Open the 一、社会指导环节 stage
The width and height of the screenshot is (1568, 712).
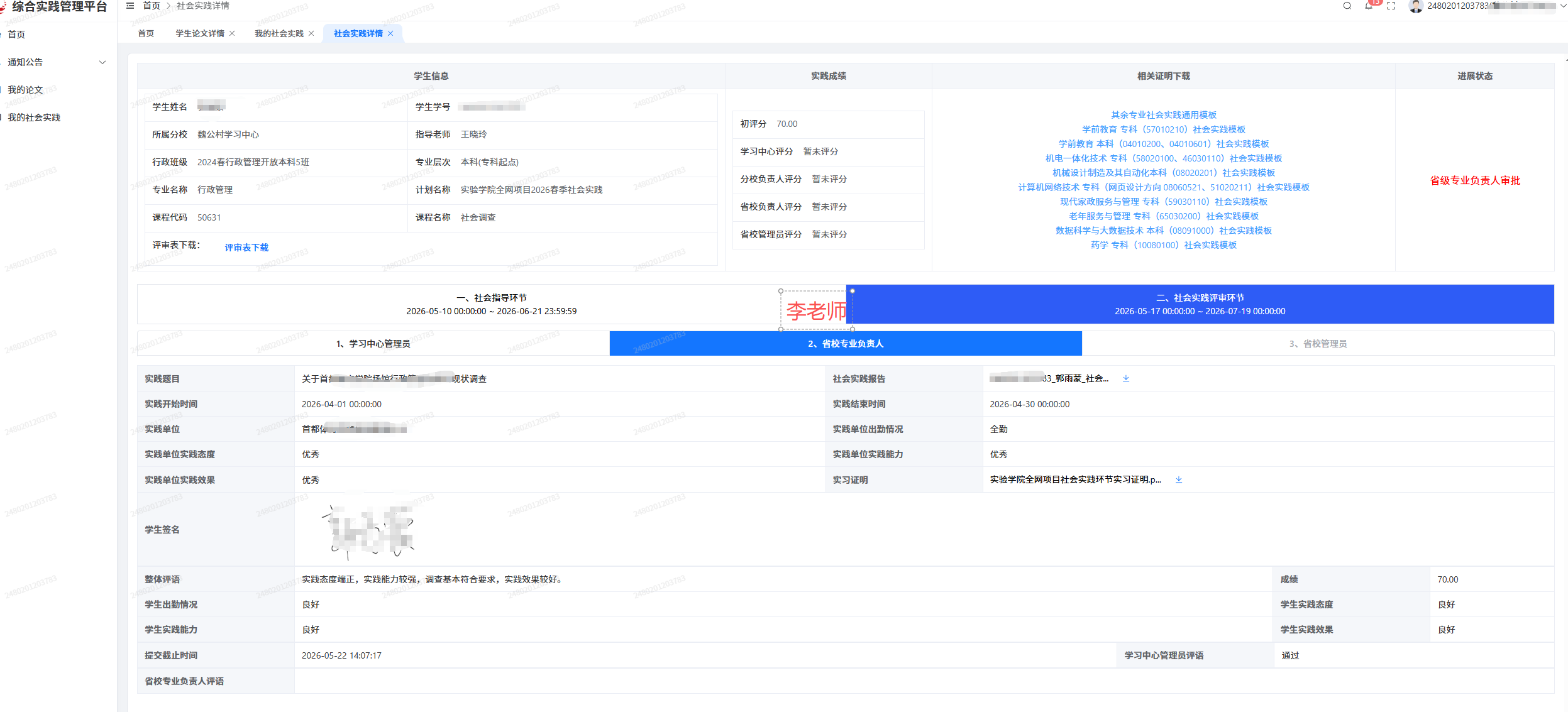[x=492, y=304]
